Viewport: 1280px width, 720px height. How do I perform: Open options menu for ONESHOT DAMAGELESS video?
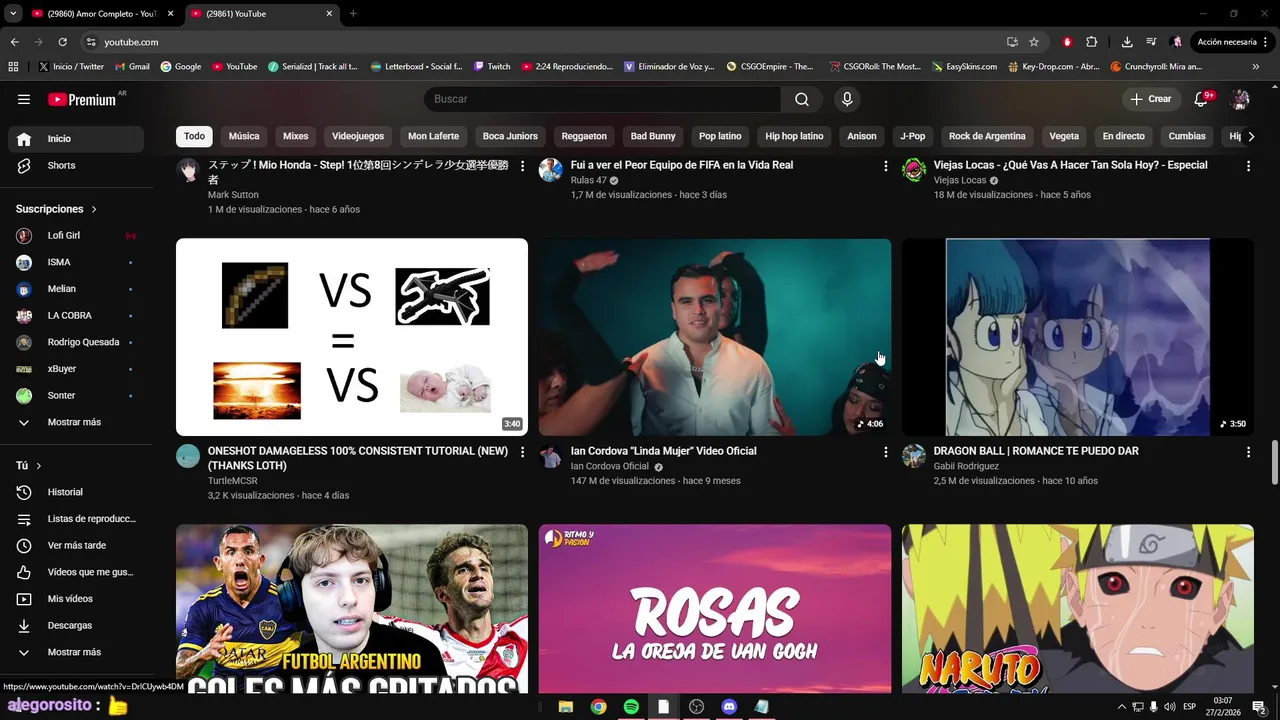point(522,452)
